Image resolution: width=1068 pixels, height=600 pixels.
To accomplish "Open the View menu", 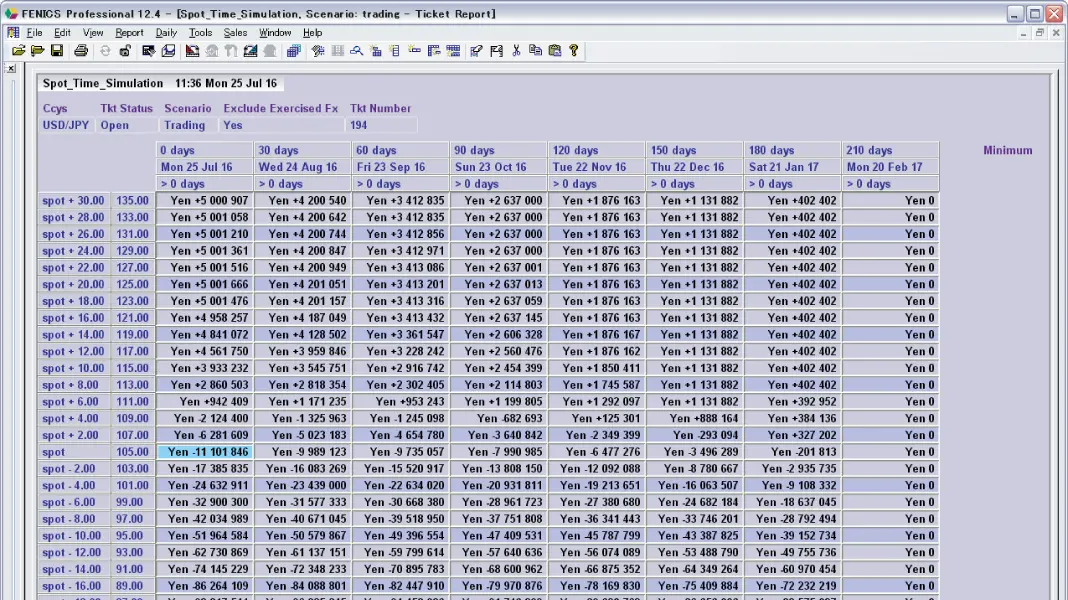I will pos(93,33).
